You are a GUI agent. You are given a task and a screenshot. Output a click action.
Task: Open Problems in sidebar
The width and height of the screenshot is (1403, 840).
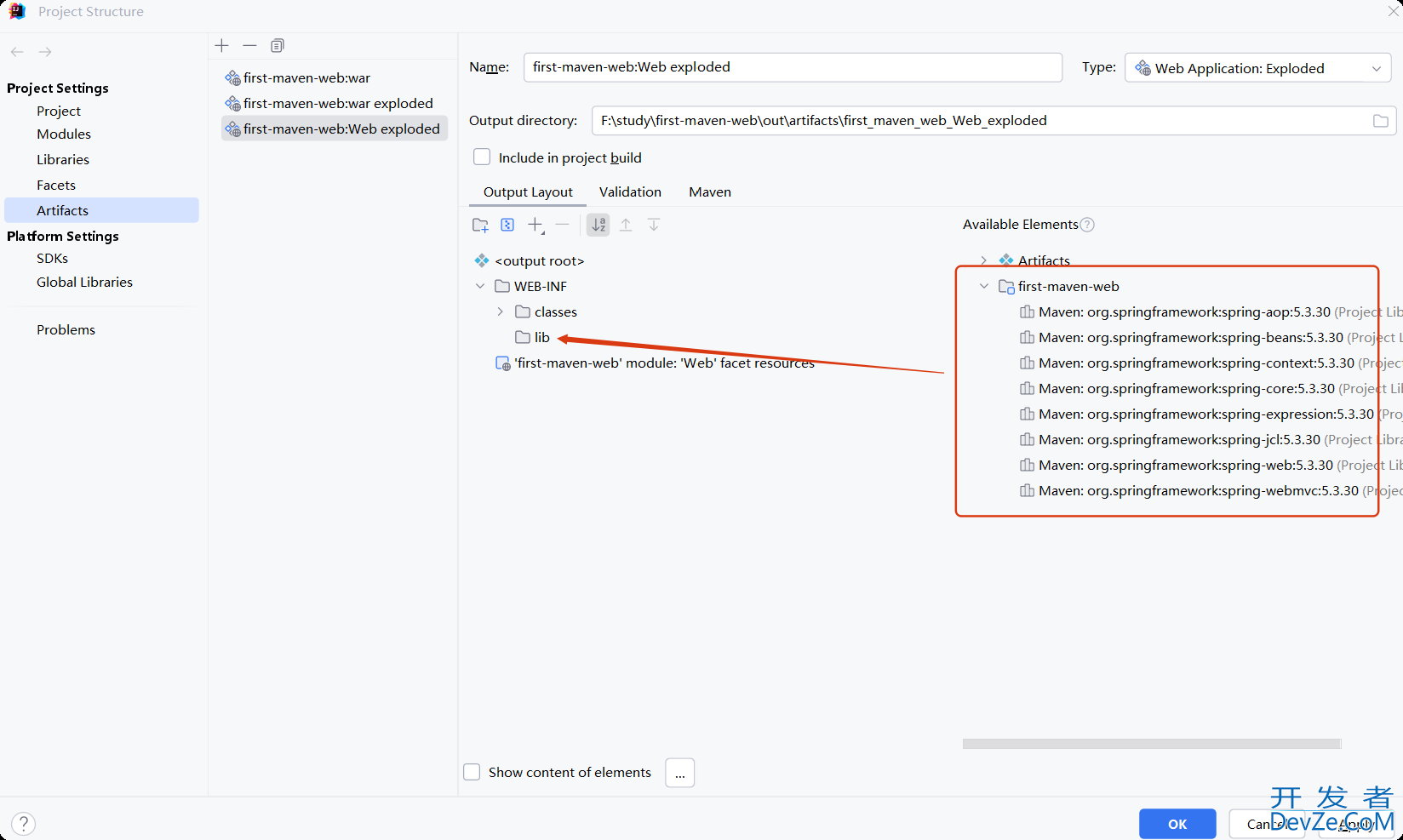pos(66,329)
